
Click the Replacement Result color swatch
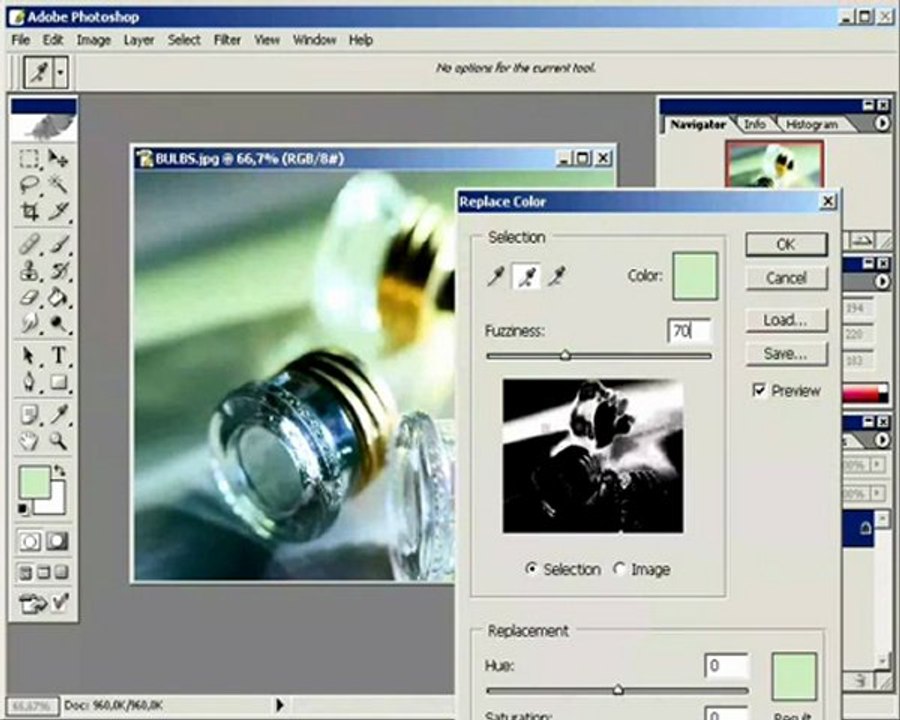[794, 676]
